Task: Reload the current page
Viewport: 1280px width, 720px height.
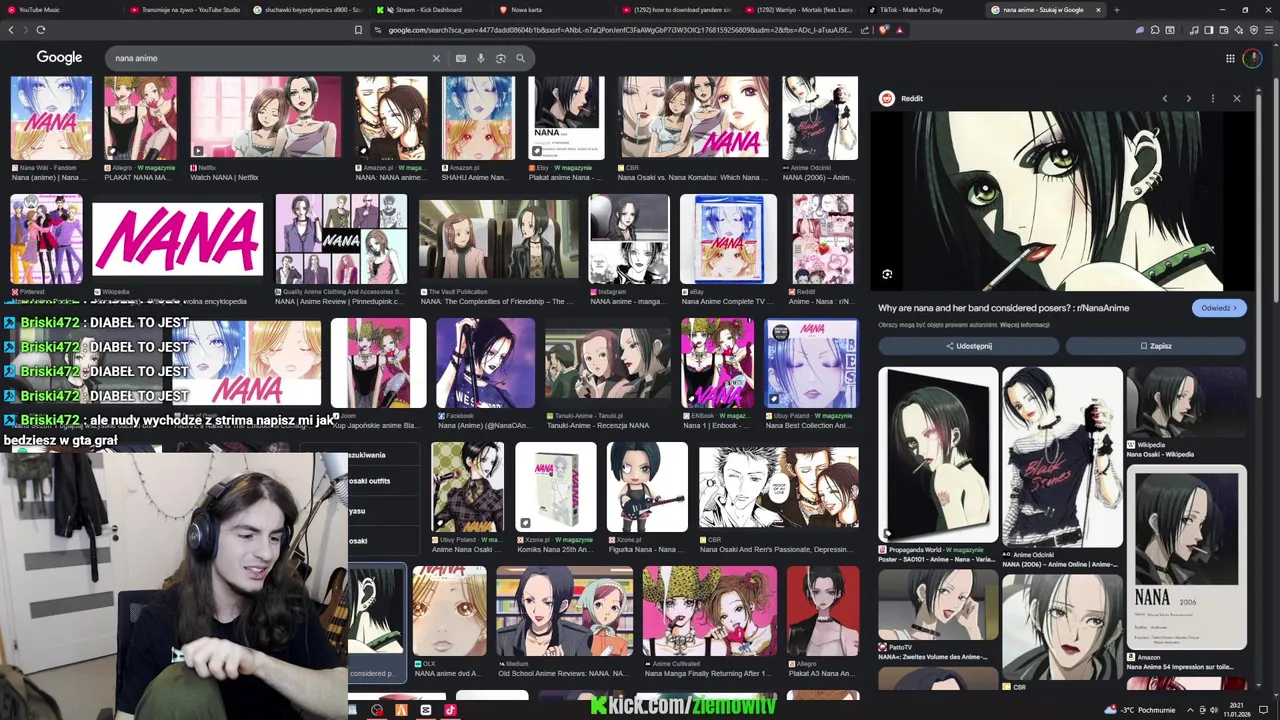Action: pyautogui.click(x=40, y=30)
